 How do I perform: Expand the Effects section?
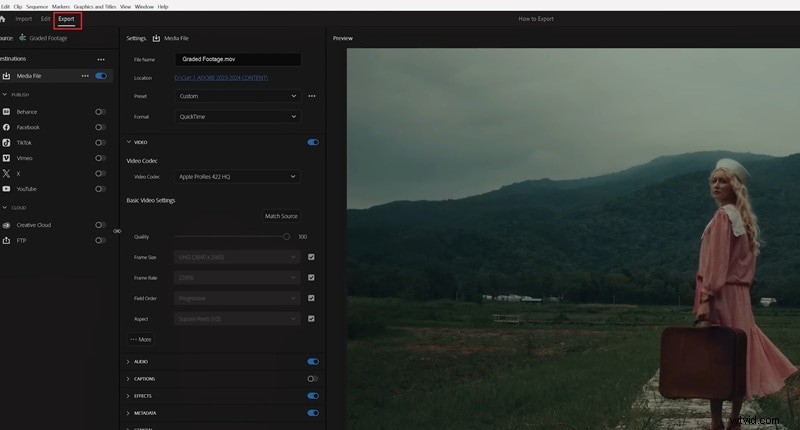128,396
